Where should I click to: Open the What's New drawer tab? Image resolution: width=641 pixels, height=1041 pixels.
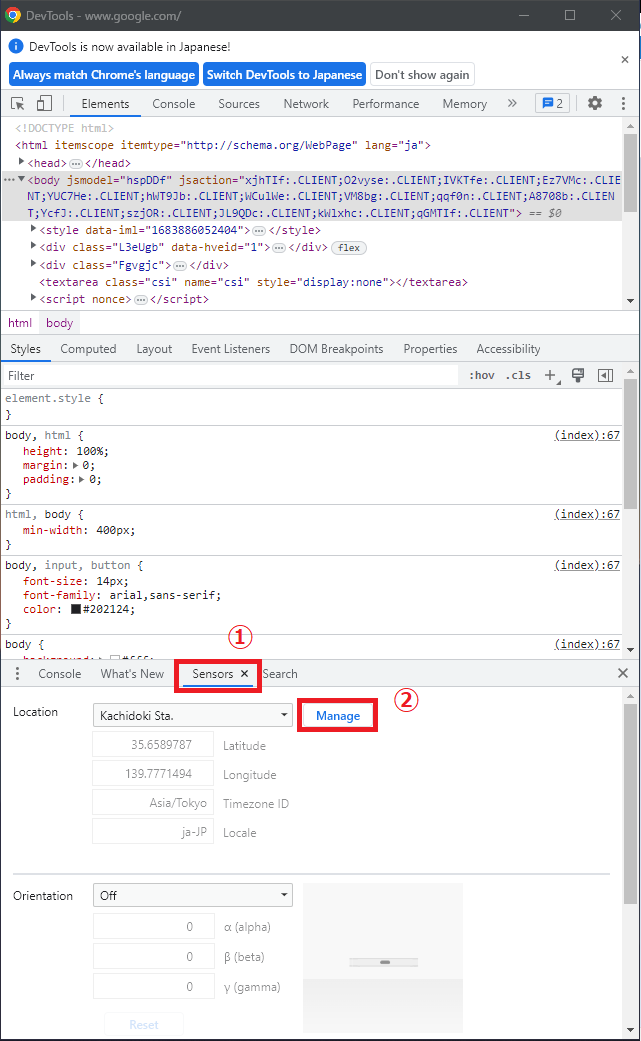point(132,674)
